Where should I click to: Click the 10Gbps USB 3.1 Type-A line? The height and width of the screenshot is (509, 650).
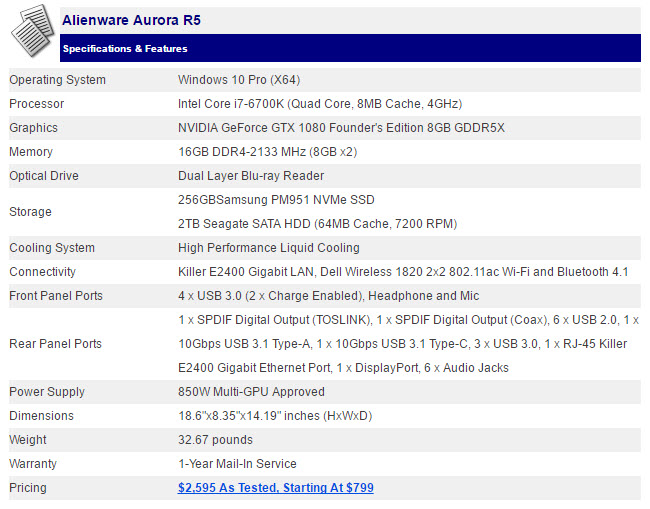click(x=403, y=344)
